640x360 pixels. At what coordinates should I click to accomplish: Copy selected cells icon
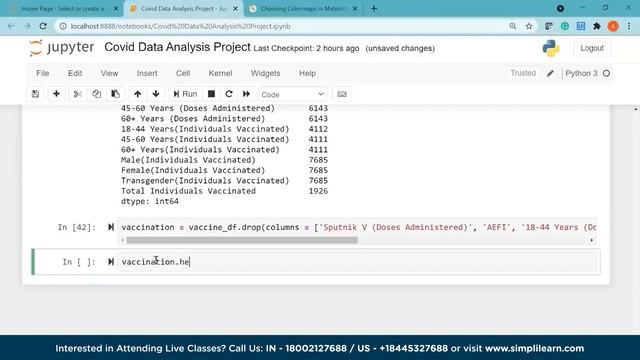pos(96,94)
